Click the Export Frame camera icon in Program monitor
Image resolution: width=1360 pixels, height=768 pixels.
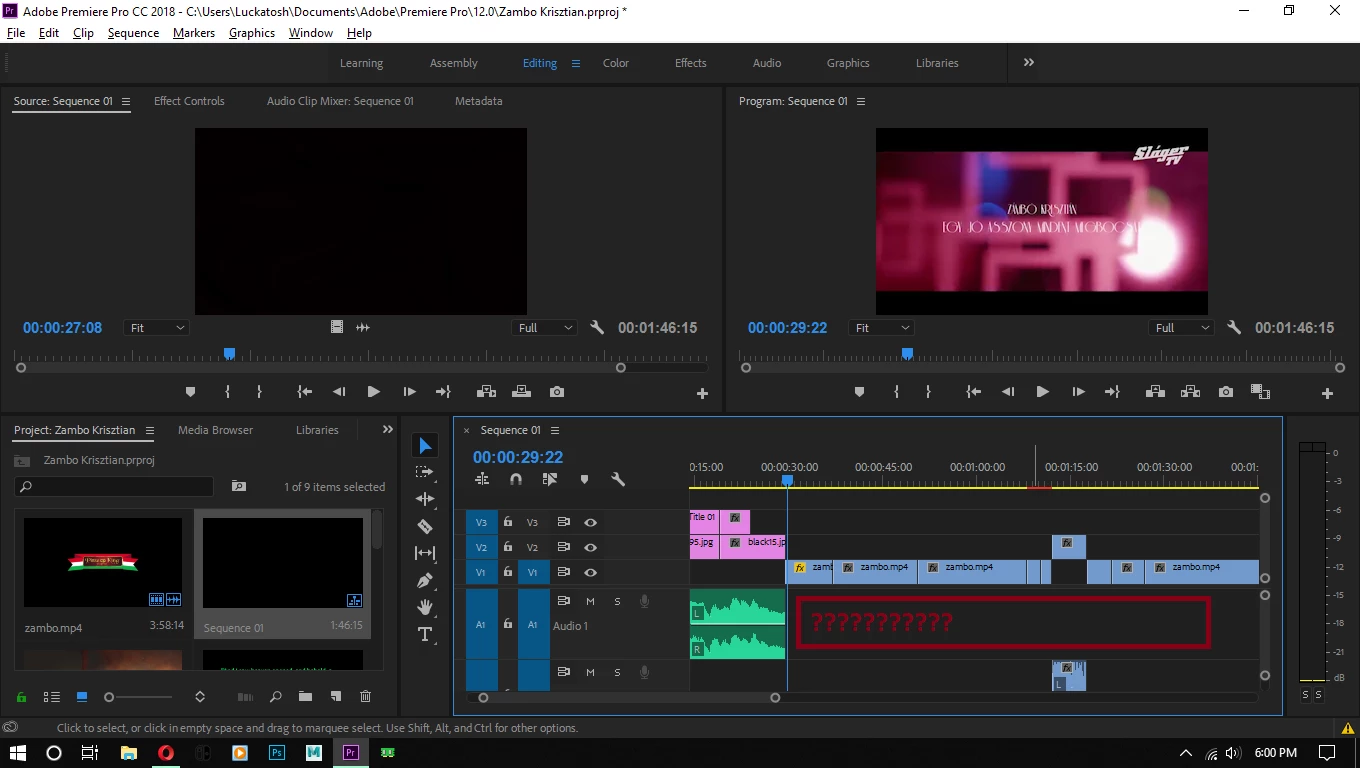[x=1226, y=392]
